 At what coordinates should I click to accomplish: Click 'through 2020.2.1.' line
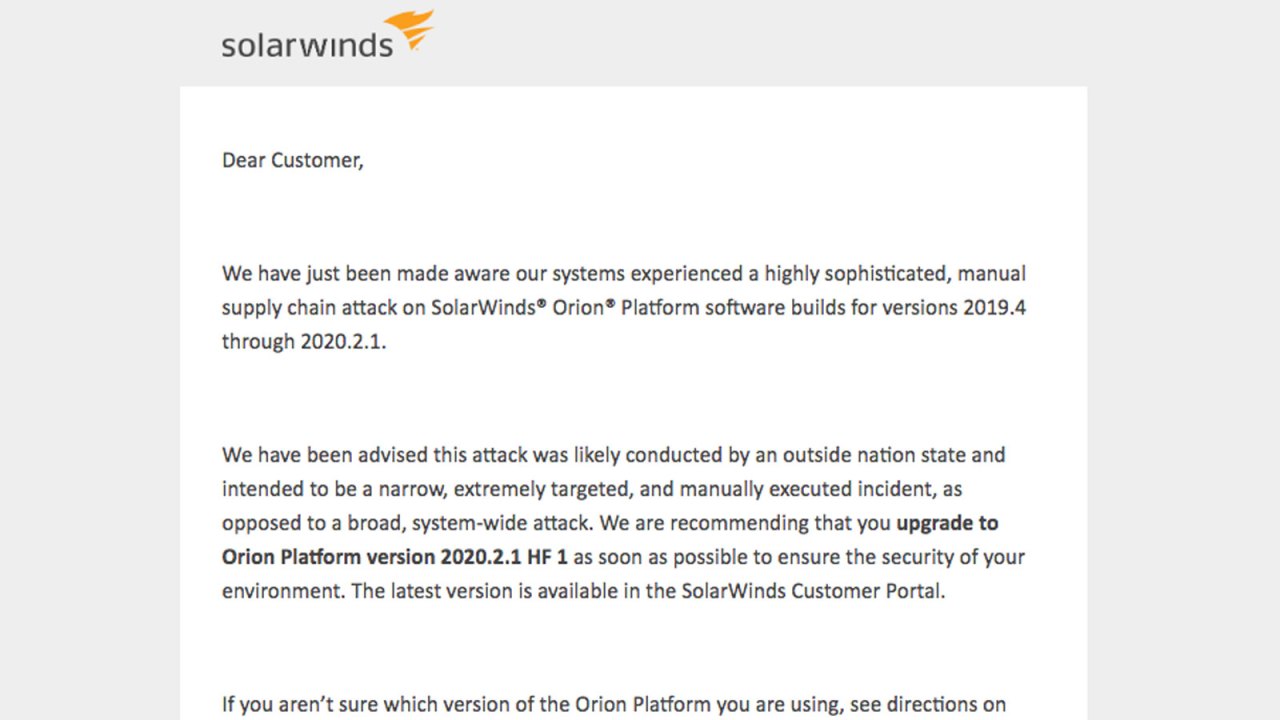pyautogui.click(x=304, y=341)
